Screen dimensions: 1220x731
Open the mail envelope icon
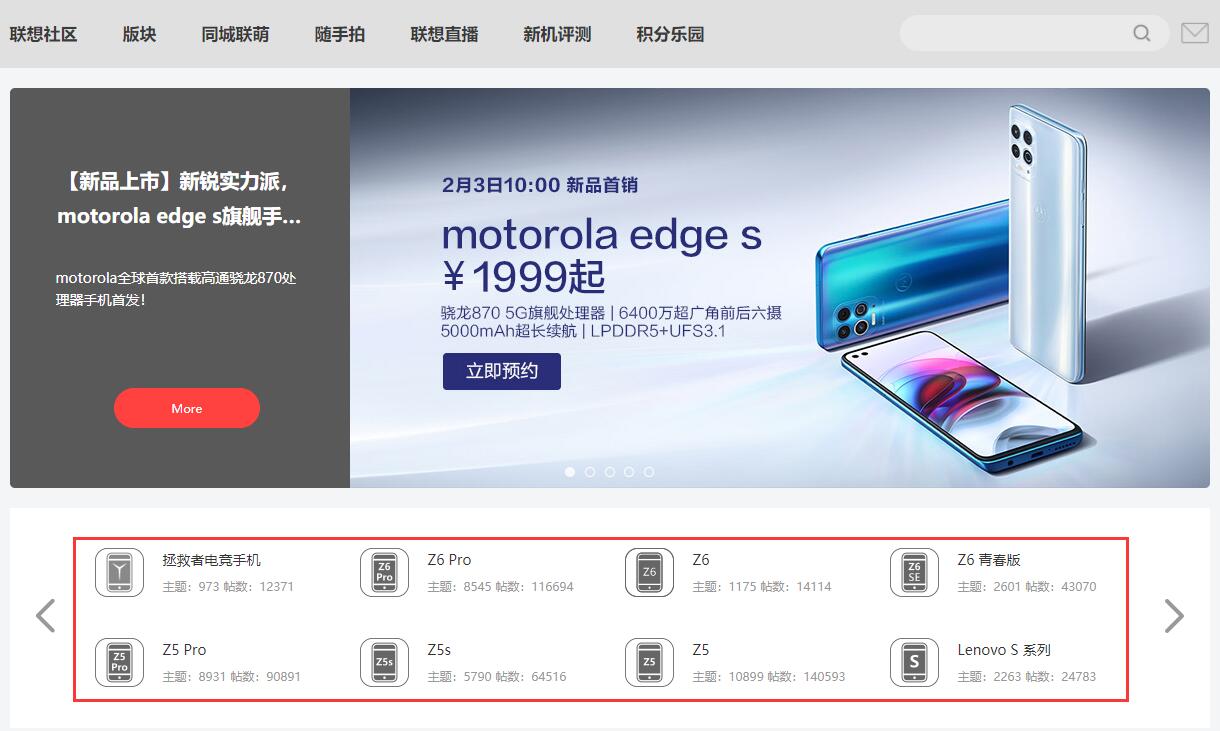(1194, 34)
